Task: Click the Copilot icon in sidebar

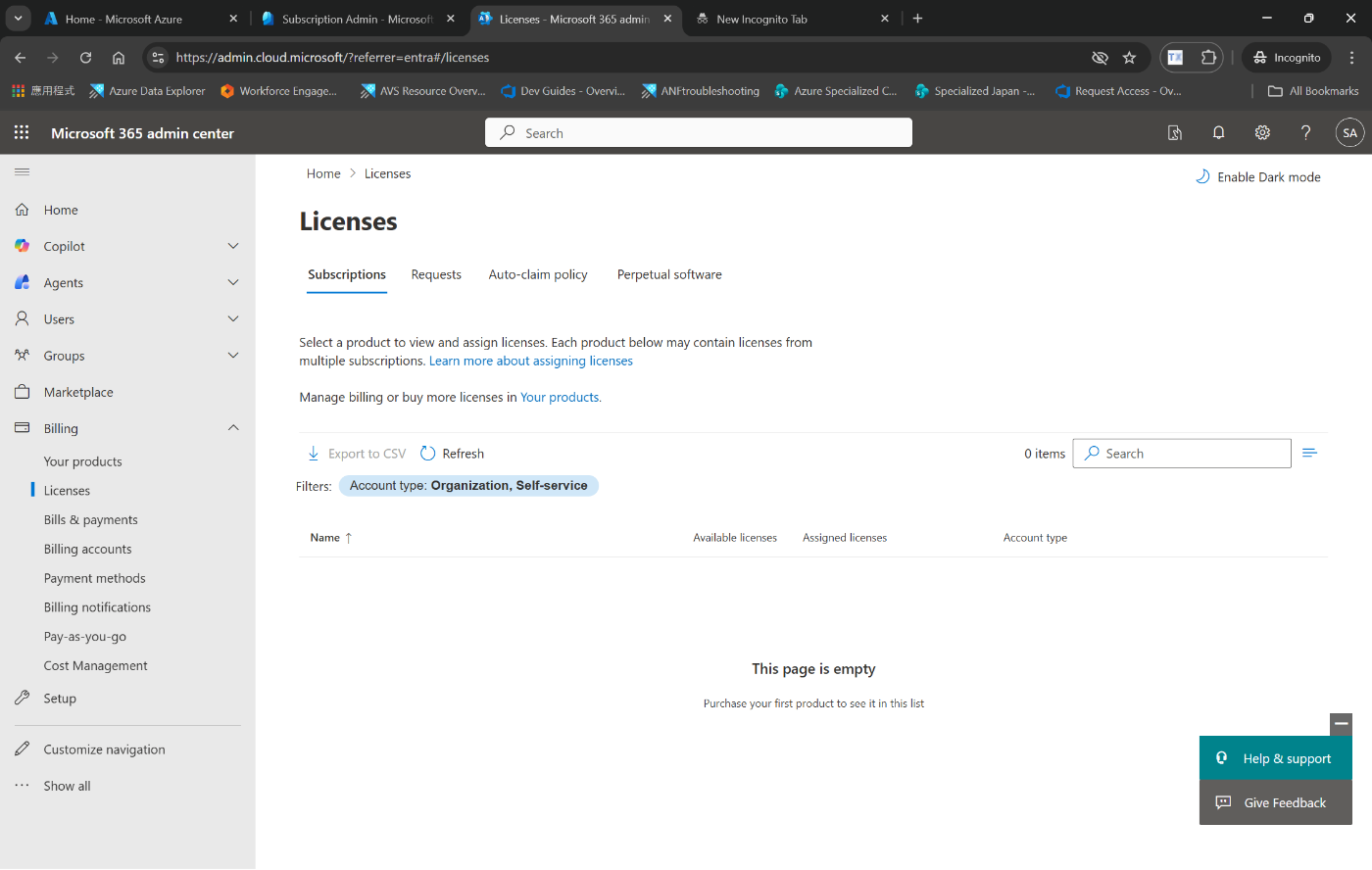Action: point(22,246)
